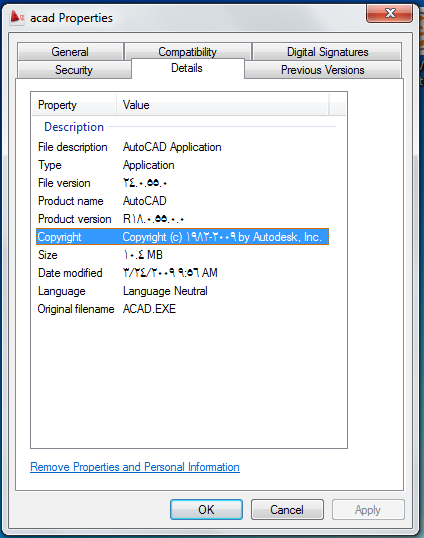Select the Date modified row
Screen dimensions: 424x538
(x=182, y=273)
